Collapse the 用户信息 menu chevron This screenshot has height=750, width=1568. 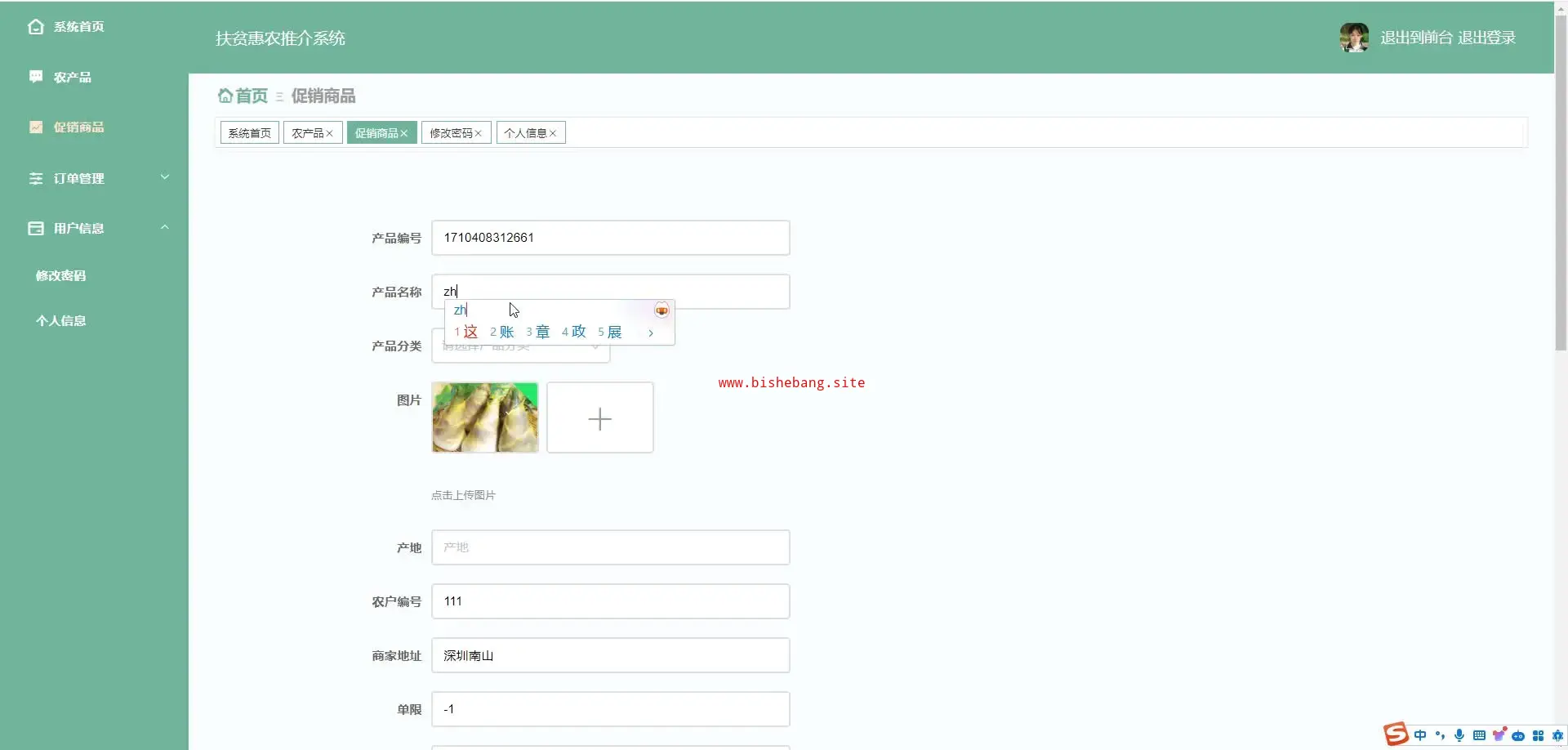click(165, 227)
